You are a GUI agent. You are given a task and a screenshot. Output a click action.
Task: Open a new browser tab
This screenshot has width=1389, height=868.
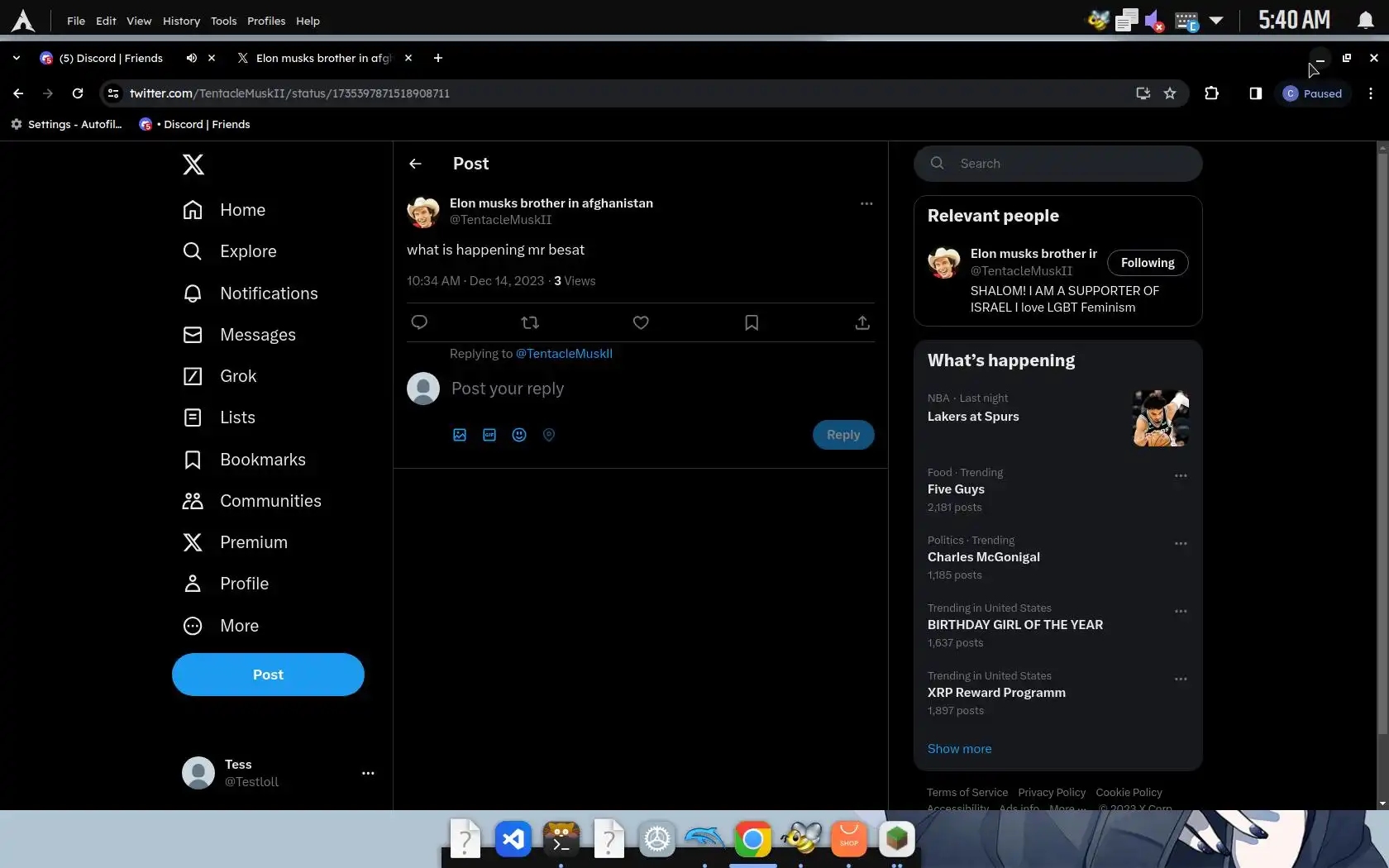point(438,58)
